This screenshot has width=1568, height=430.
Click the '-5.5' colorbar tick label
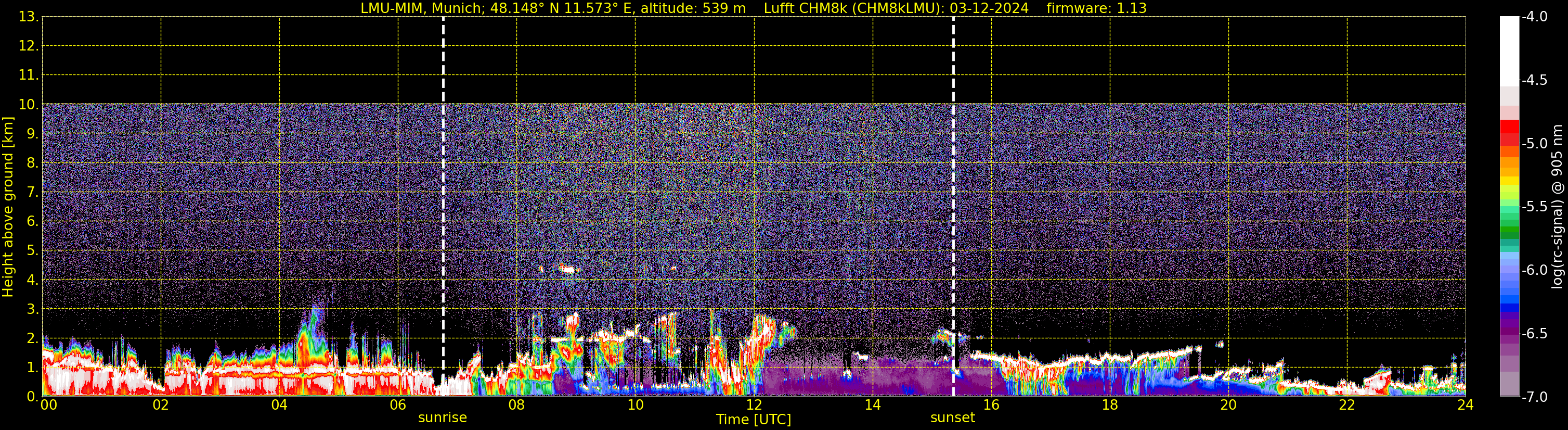[1534, 207]
